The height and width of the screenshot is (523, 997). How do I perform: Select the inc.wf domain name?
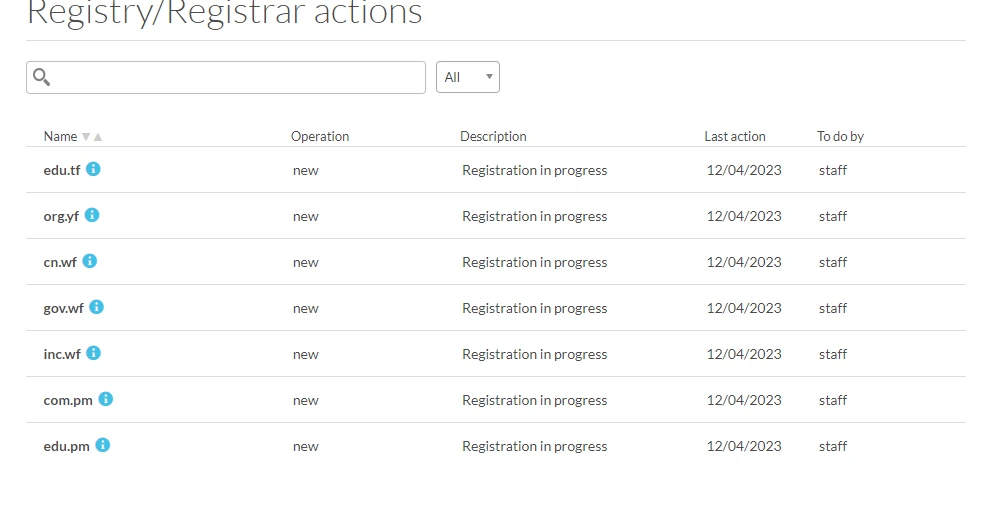point(62,354)
